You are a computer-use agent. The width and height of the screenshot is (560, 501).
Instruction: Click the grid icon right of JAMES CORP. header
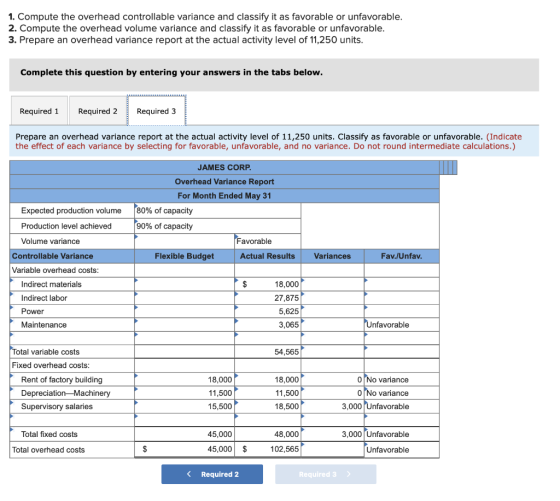click(x=448, y=167)
